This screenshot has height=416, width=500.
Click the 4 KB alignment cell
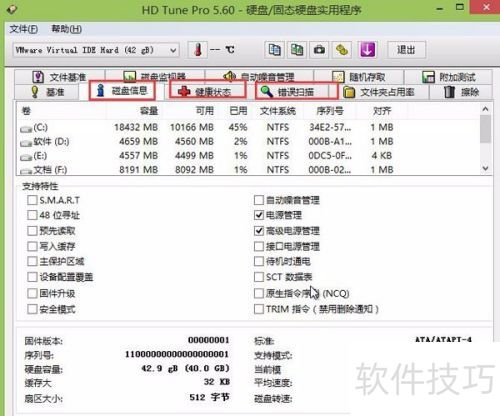coord(382,156)
